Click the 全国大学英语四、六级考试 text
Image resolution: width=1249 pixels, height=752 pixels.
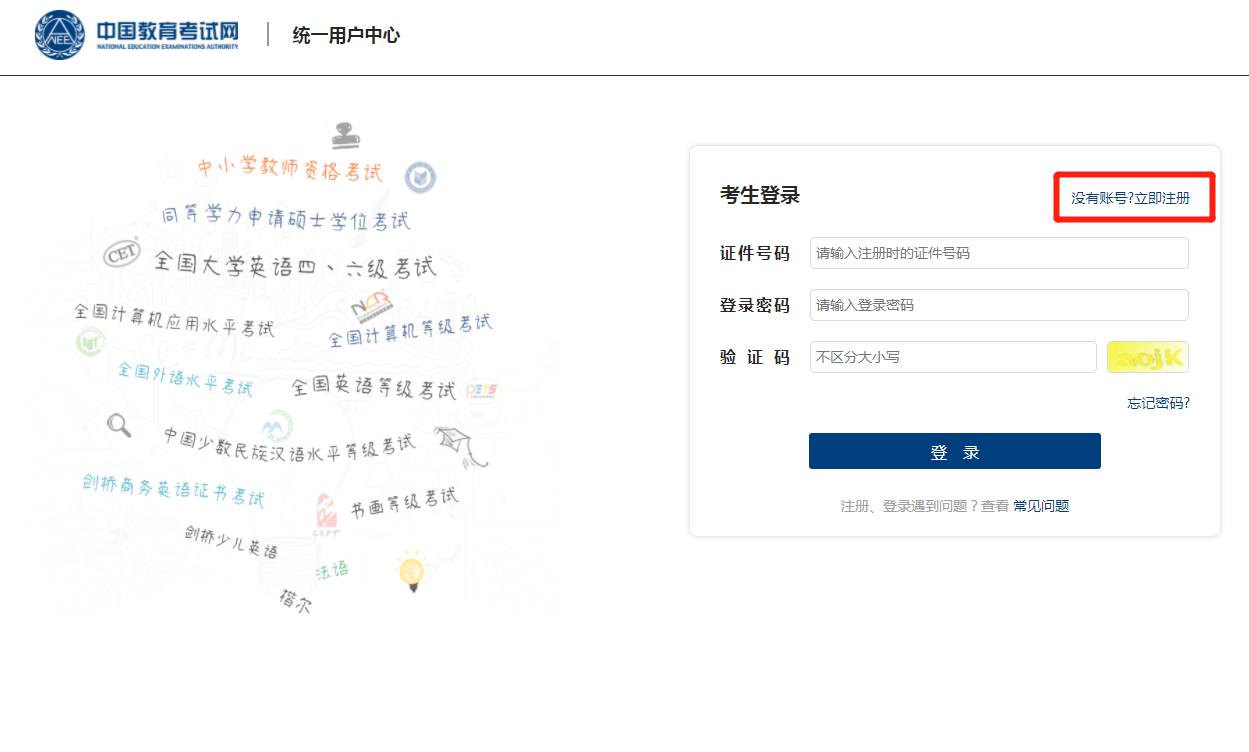[x=295, y=265]
